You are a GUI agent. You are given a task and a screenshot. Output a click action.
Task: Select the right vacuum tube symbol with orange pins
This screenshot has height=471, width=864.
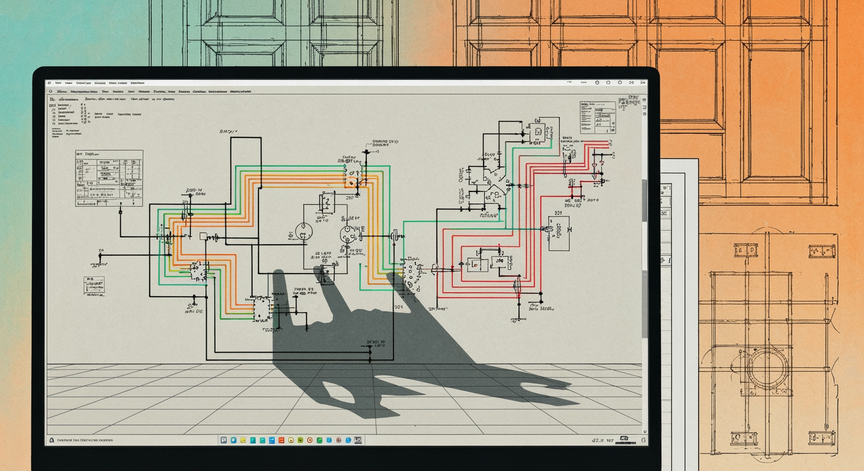click(x=348, y=234)
